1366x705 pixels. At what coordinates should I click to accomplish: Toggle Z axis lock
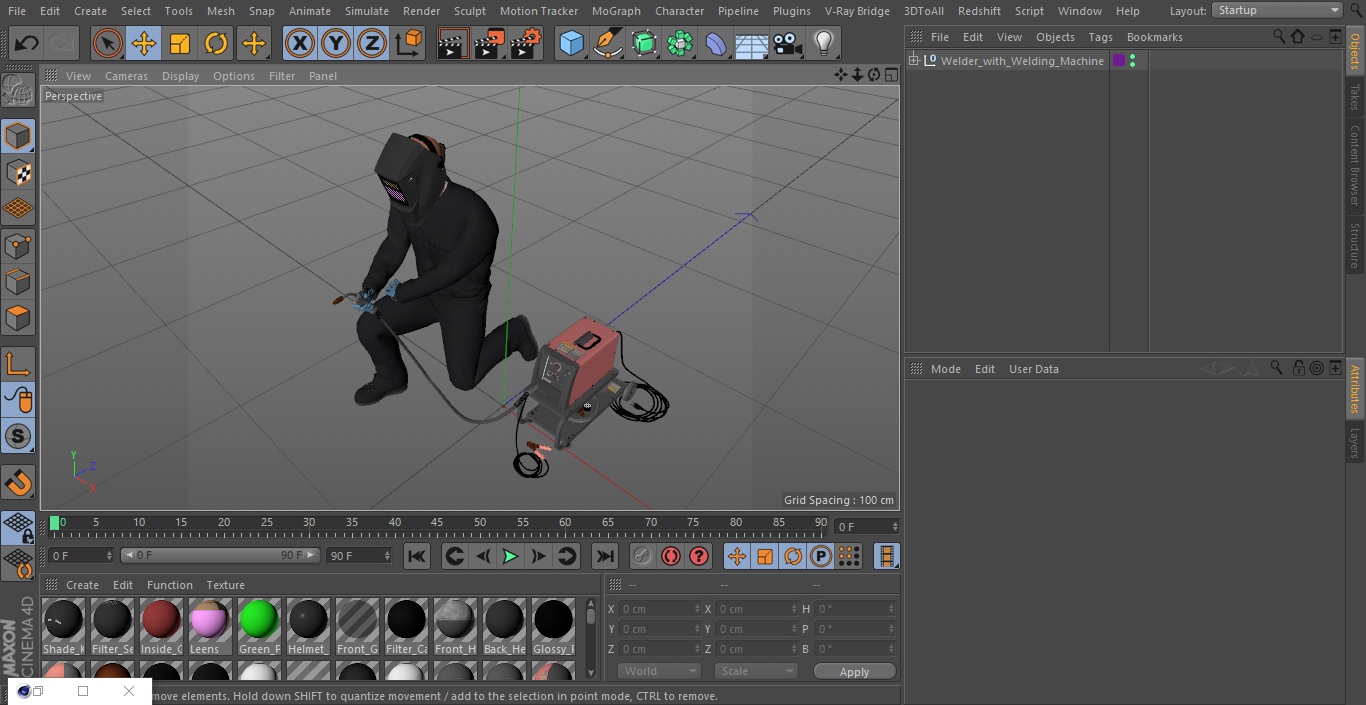pos(371,43)
